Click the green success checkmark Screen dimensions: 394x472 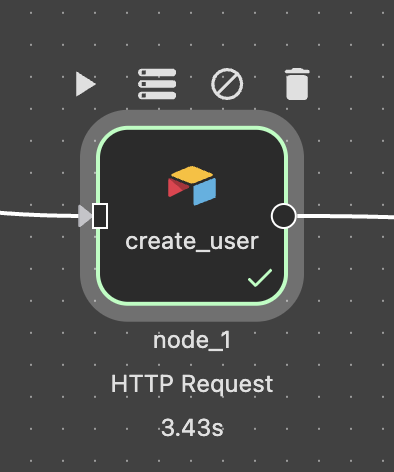pyautogui.click(x=260, y=278)
